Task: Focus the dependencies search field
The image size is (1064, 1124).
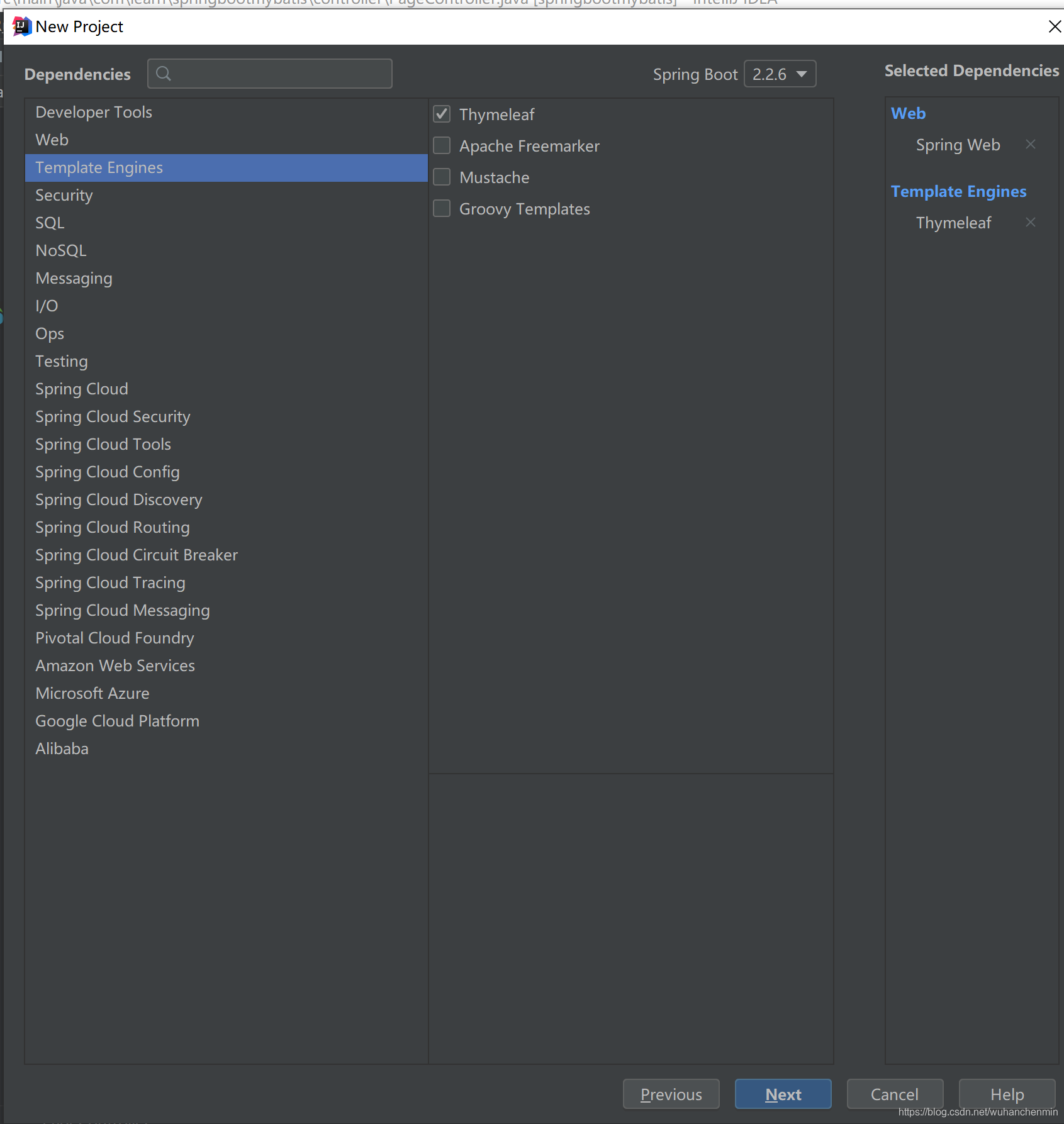Action: tap(270, 74)
